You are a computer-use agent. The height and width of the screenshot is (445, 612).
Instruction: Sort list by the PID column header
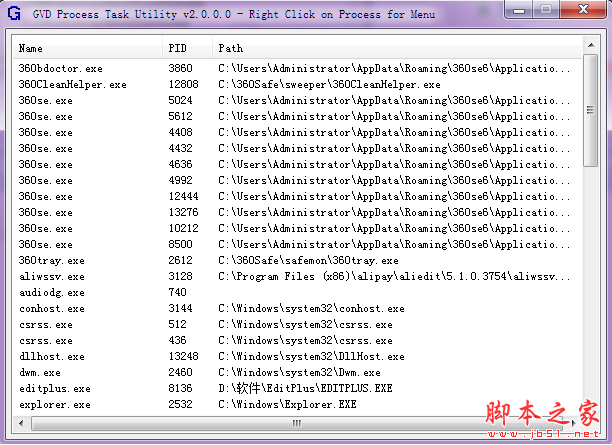click(x=188, y=48)
